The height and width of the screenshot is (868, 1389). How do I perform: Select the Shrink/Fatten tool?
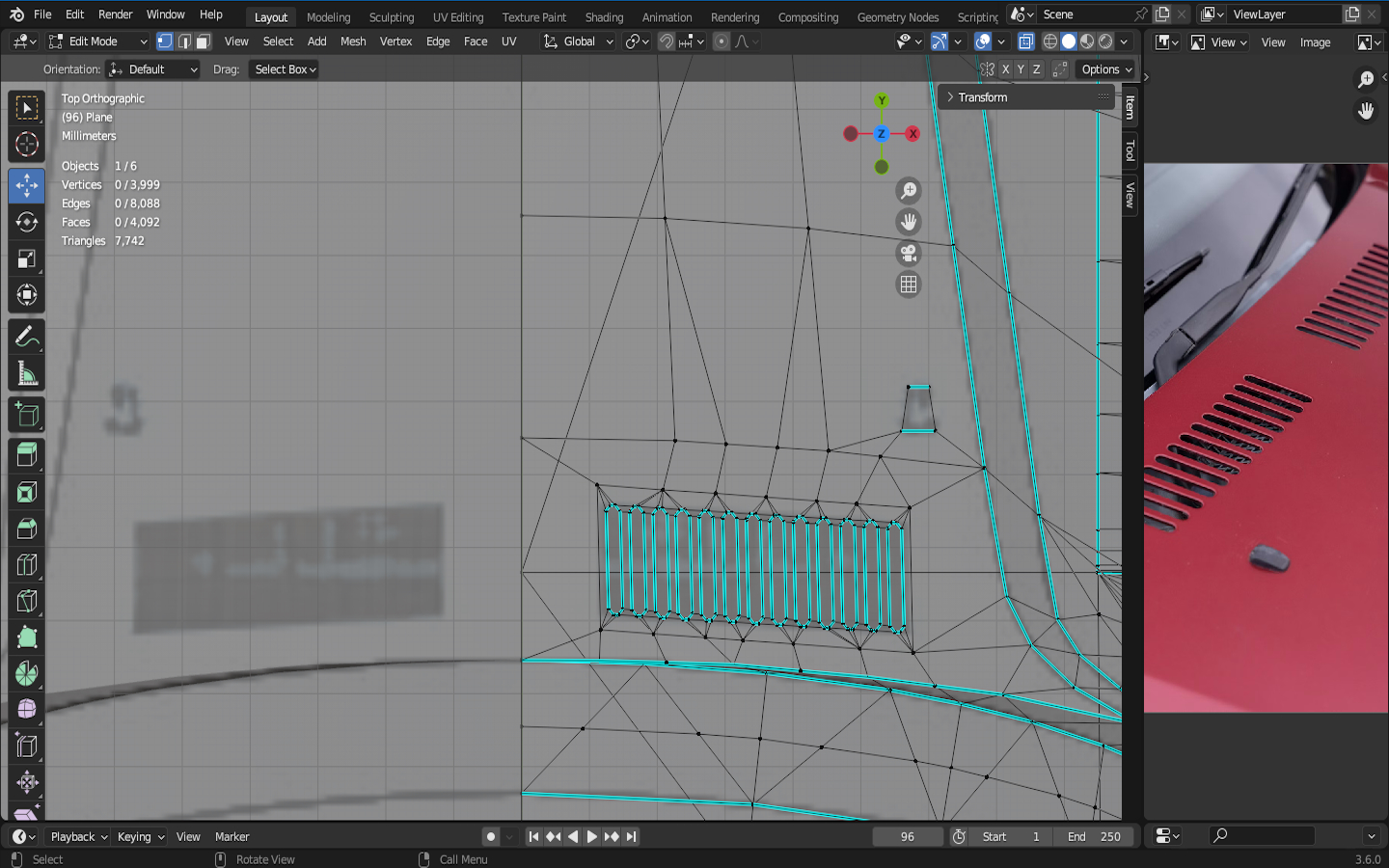tap(27, 782)
